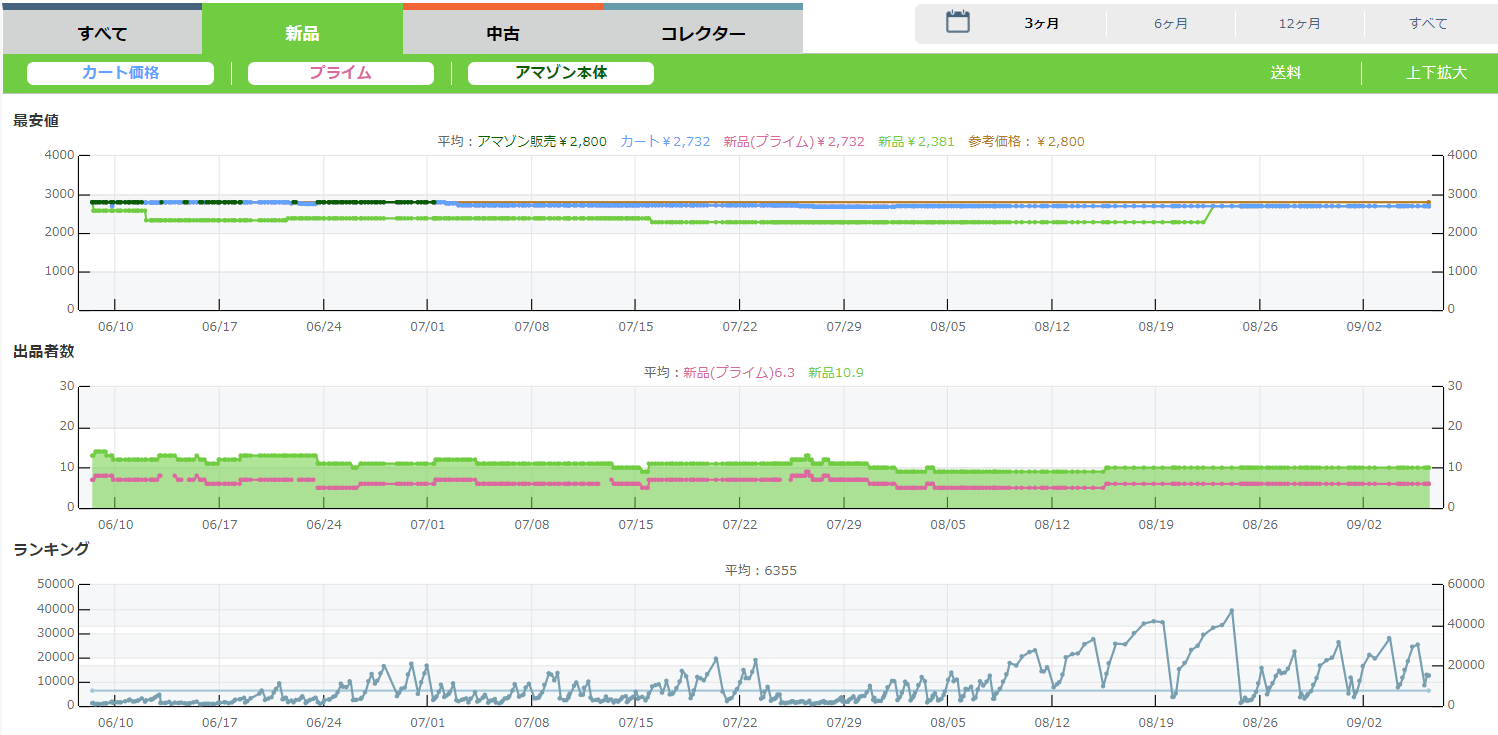Toggle the カート価格 series filter
This screenshot has width=1498, height=735.
pos(120,73)
